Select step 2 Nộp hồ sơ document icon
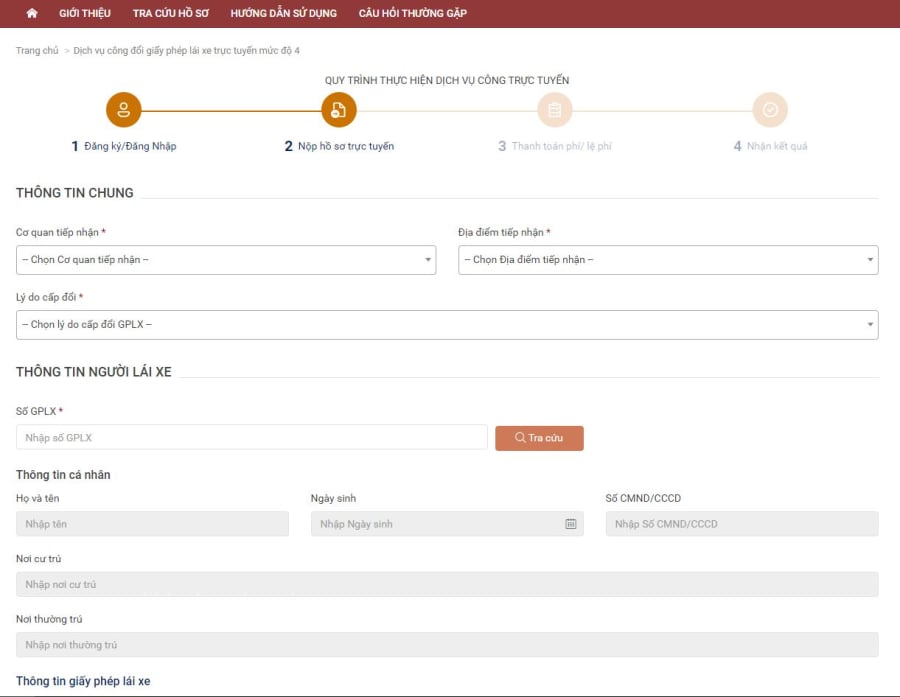The width and height of the screenshot is (900, 697). (339, 110)
